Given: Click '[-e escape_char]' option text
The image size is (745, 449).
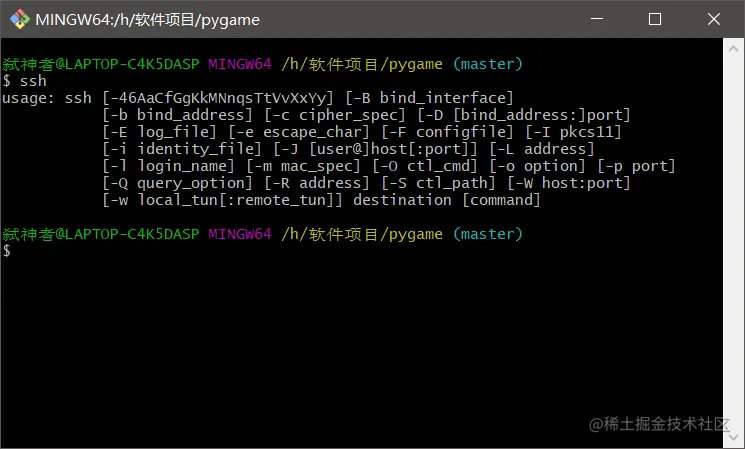Looking at the screenshot, I should coord(299,132).
